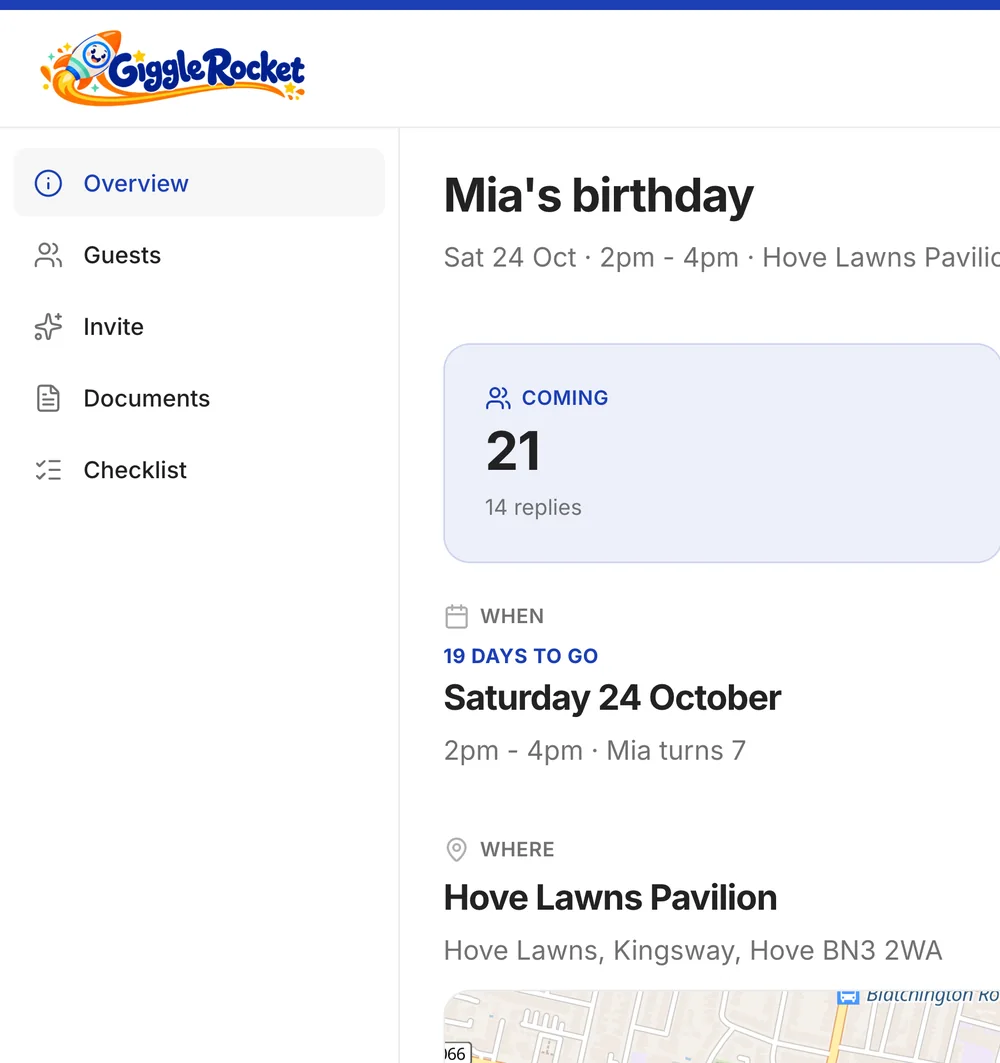Click the location pin icon beside WHERE
Screen dimensions: 1000x1063
pyautogui.click(x=456, y=849)
